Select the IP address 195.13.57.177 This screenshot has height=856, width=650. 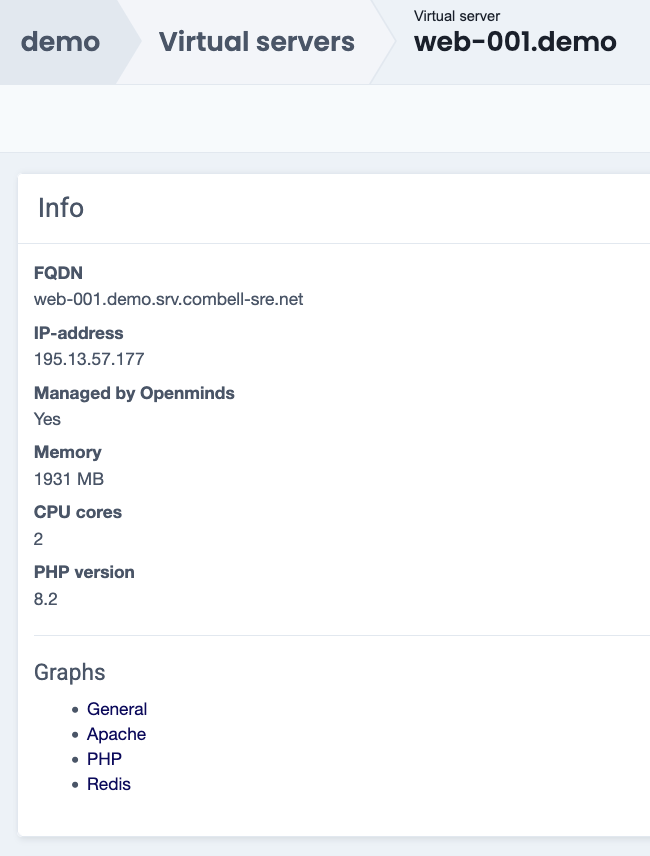(x=89, y=359)
